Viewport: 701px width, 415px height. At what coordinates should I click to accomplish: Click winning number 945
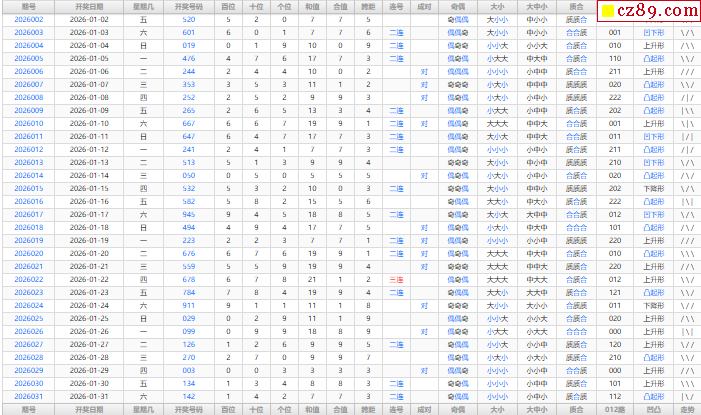tap(189, 215)
